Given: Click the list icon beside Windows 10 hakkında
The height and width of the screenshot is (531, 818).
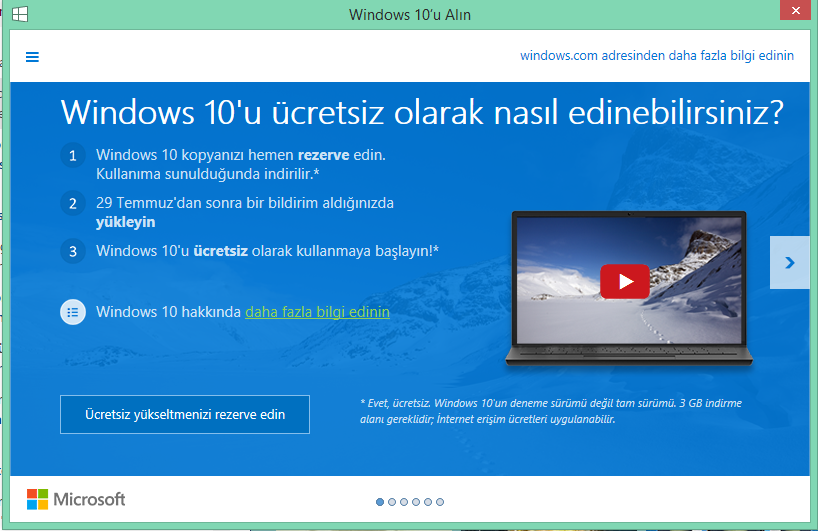Looking at the screenshot, I should [73, 312].
